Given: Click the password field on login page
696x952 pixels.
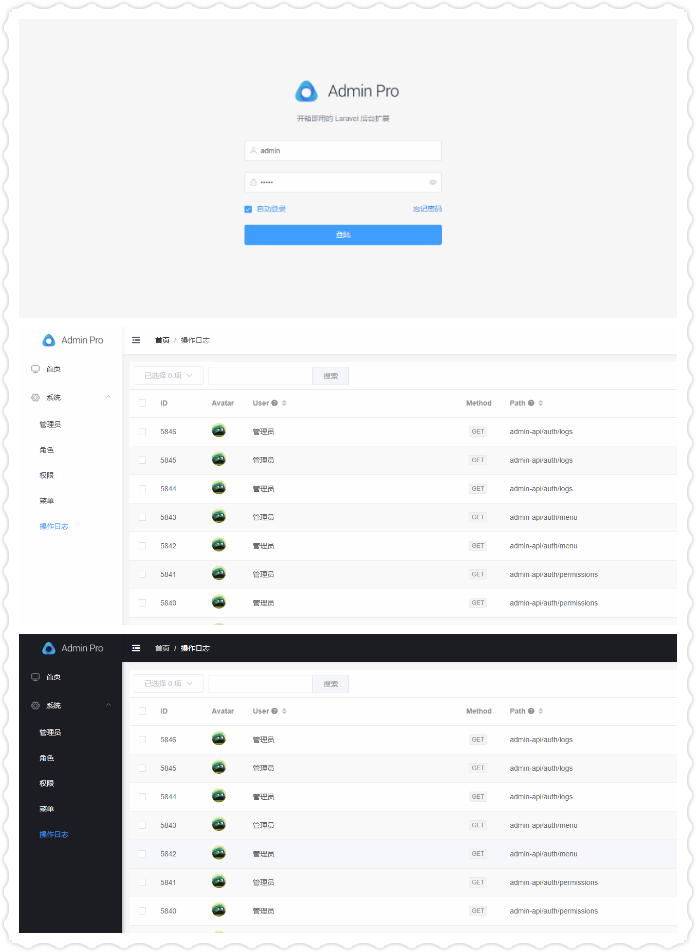Looking at the screenshot, I should (x=343, y=182).
